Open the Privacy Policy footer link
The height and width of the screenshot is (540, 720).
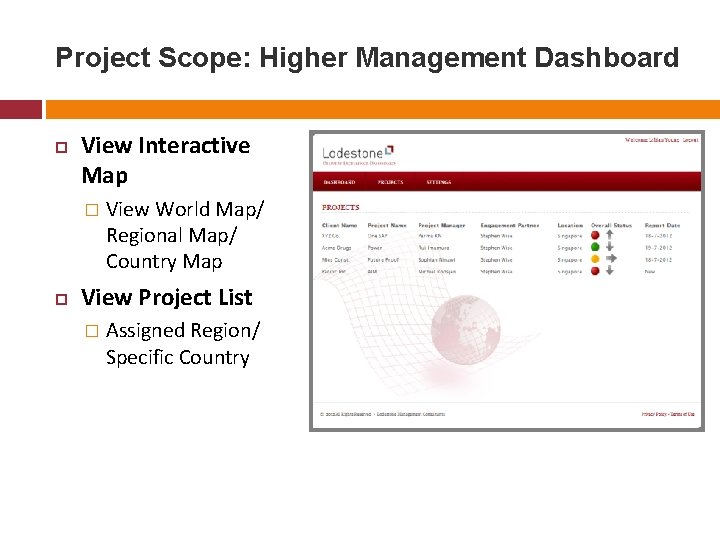(654, 414)
